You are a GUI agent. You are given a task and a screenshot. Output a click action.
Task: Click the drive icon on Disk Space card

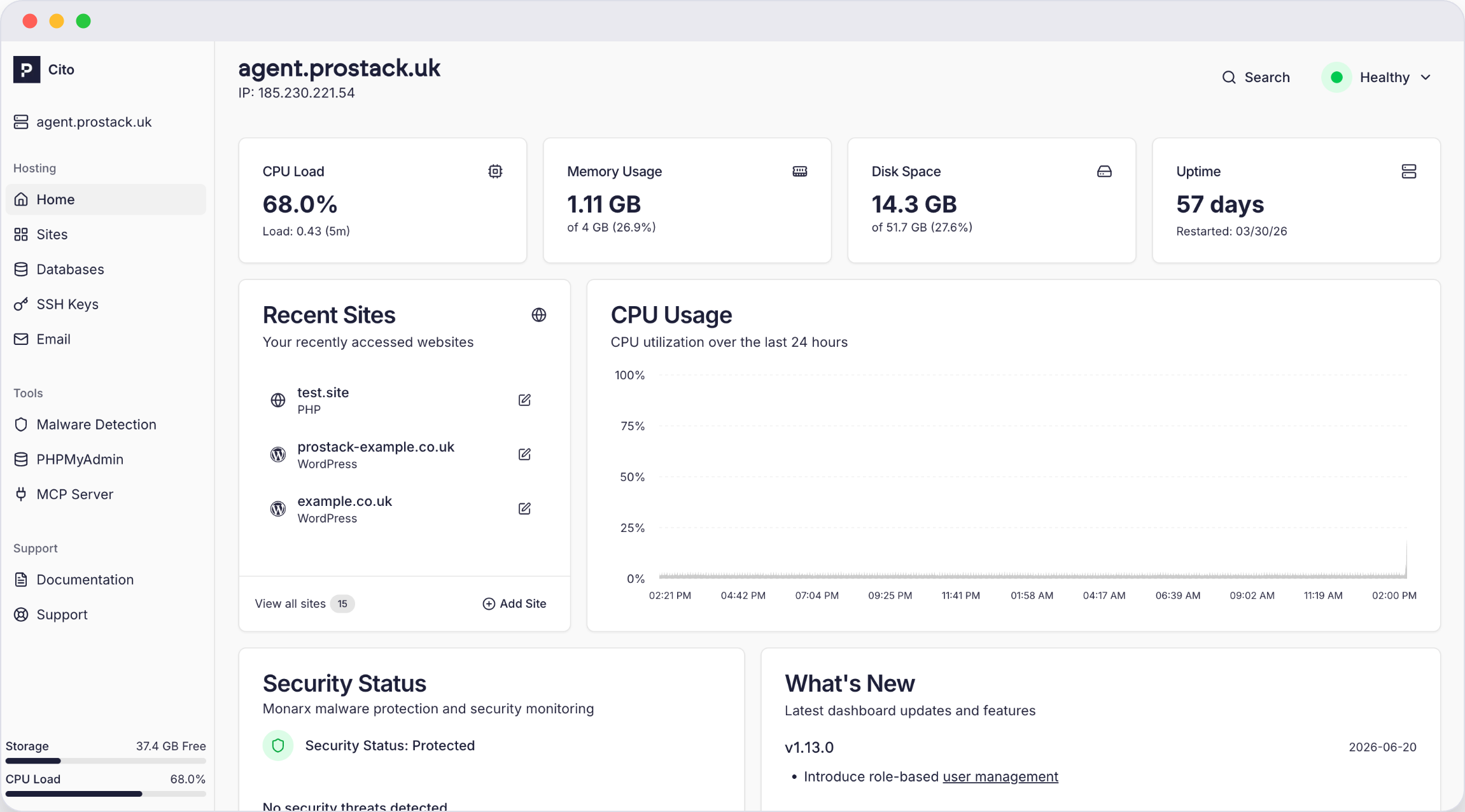1104,171
